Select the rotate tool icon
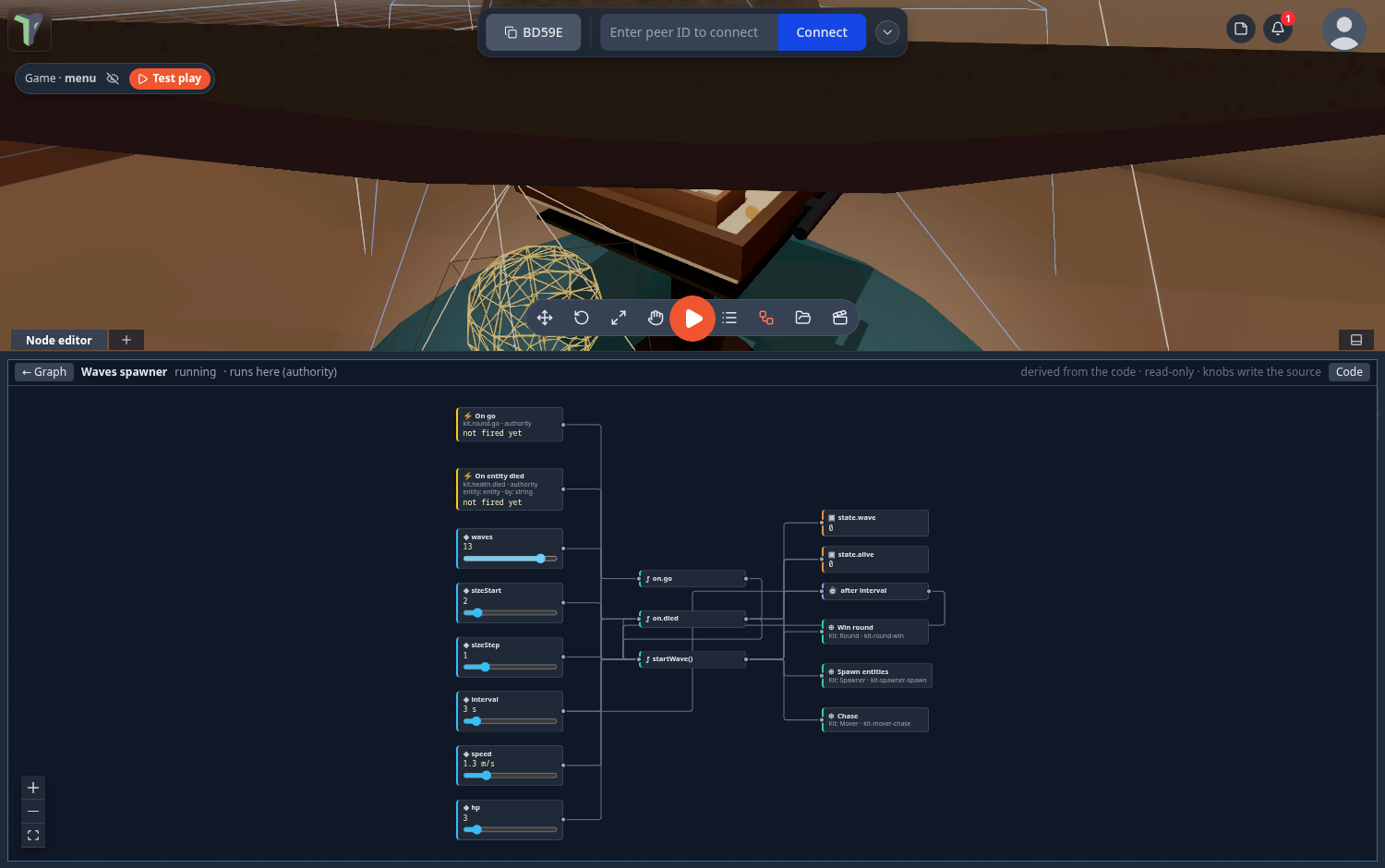Image resolution: width=1385 pixels, height=868 pixels. tap(582, 318)
